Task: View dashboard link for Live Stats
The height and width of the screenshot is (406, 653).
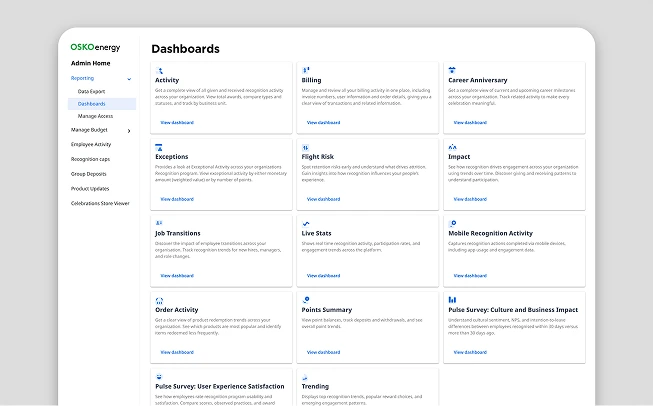Action: tap(324, 276)
